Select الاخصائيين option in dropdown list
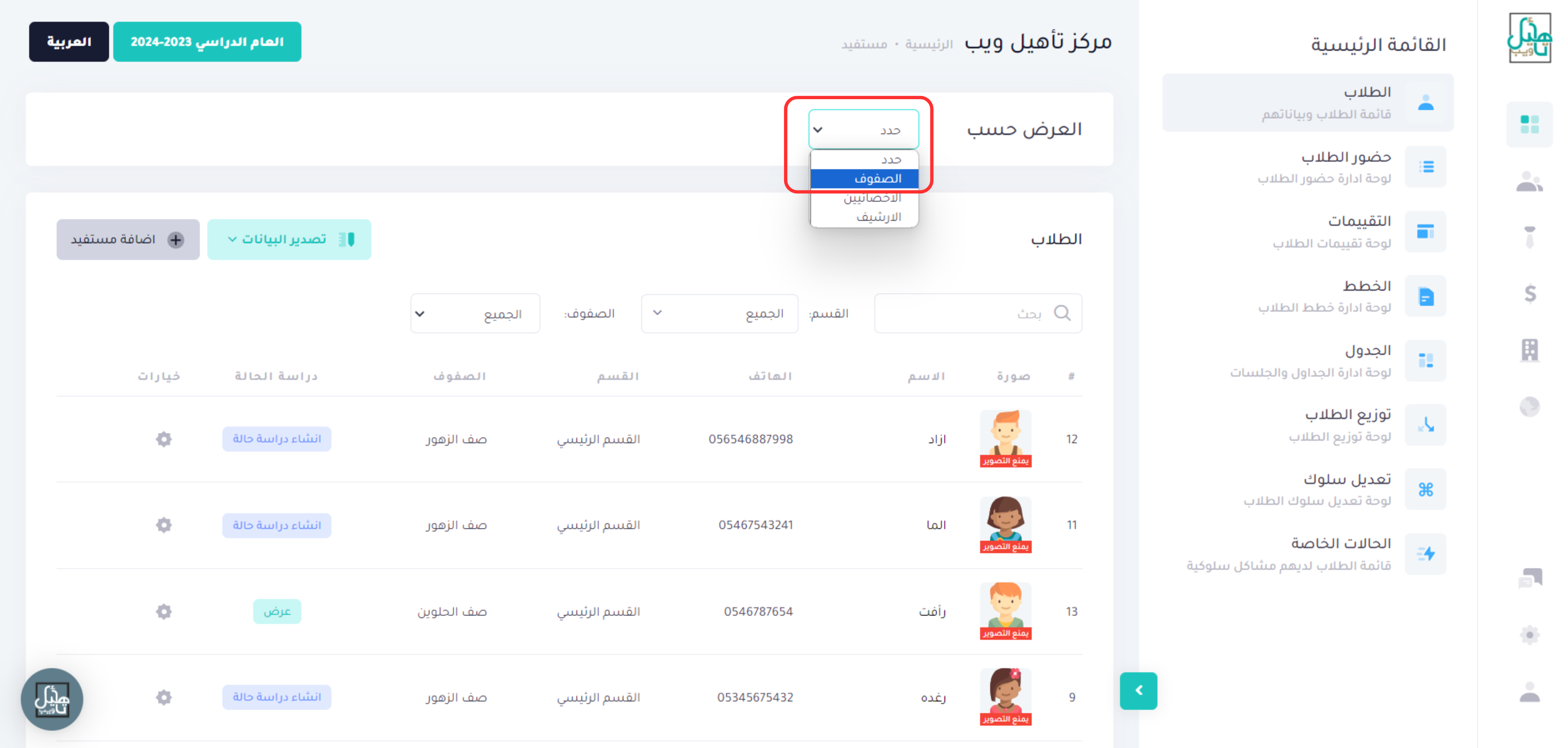This screenshot has height=748, width=1568. click(x=864, y=198)
